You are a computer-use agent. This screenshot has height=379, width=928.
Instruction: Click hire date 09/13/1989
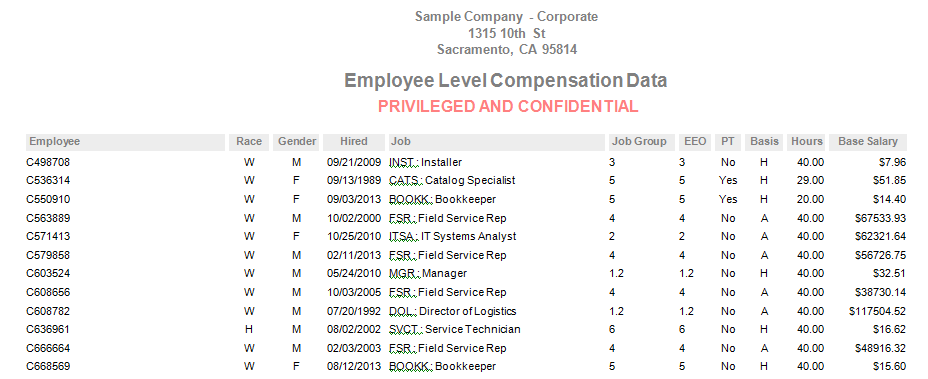354,181
